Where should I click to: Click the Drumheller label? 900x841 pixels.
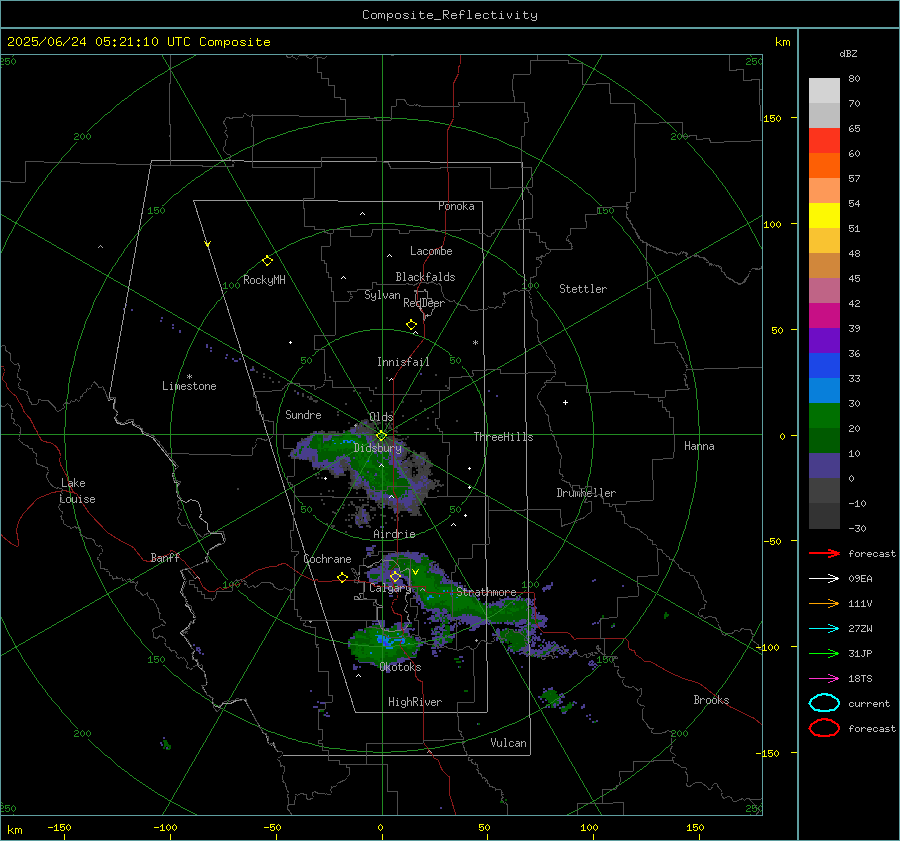point(586,493)
